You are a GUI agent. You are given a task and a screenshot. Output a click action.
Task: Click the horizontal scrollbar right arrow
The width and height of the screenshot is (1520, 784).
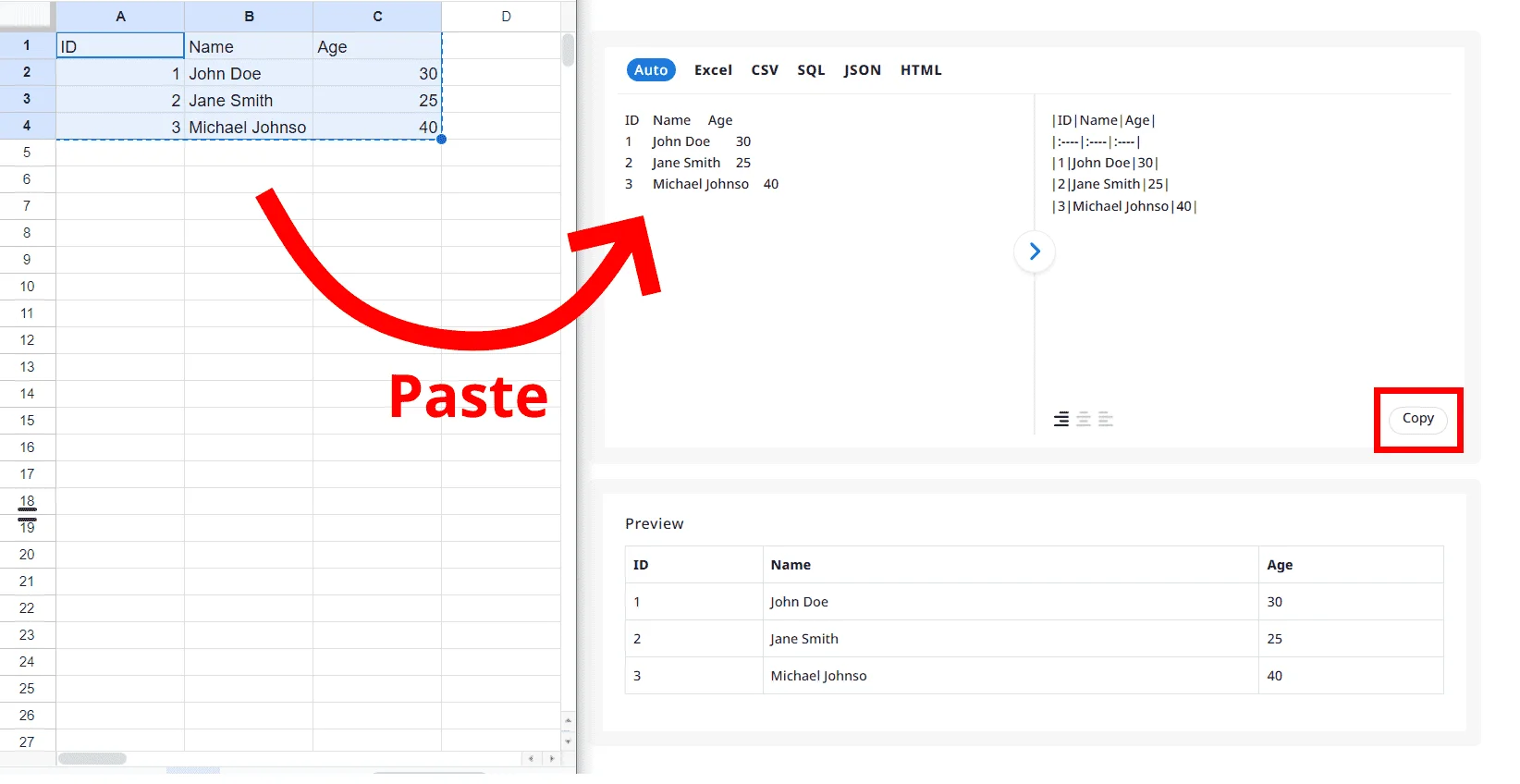pyautogui.click(x=552, y=758)
